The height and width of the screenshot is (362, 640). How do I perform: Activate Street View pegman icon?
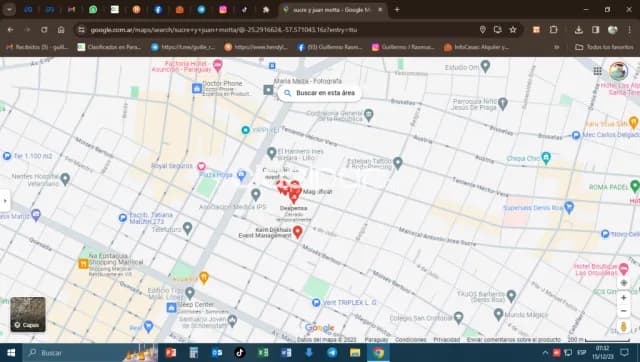click(x=623, y=327)
